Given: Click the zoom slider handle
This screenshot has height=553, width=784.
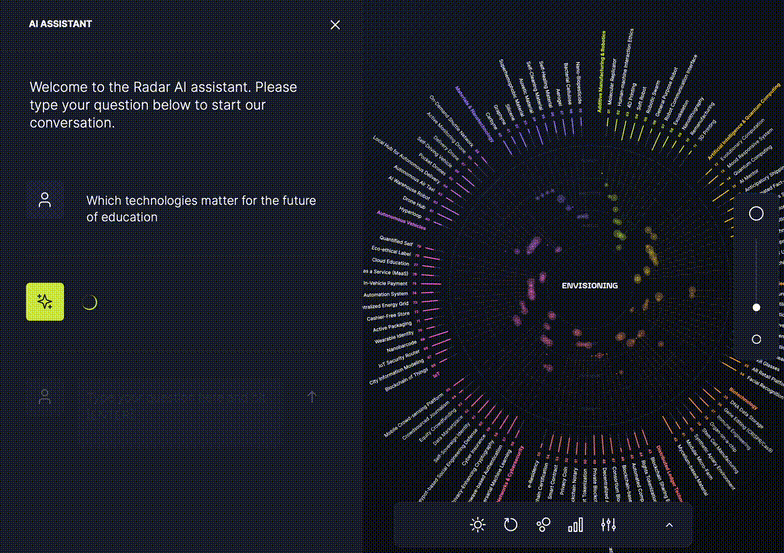Looking at the screenshot, I should click(x=756, y=307).
